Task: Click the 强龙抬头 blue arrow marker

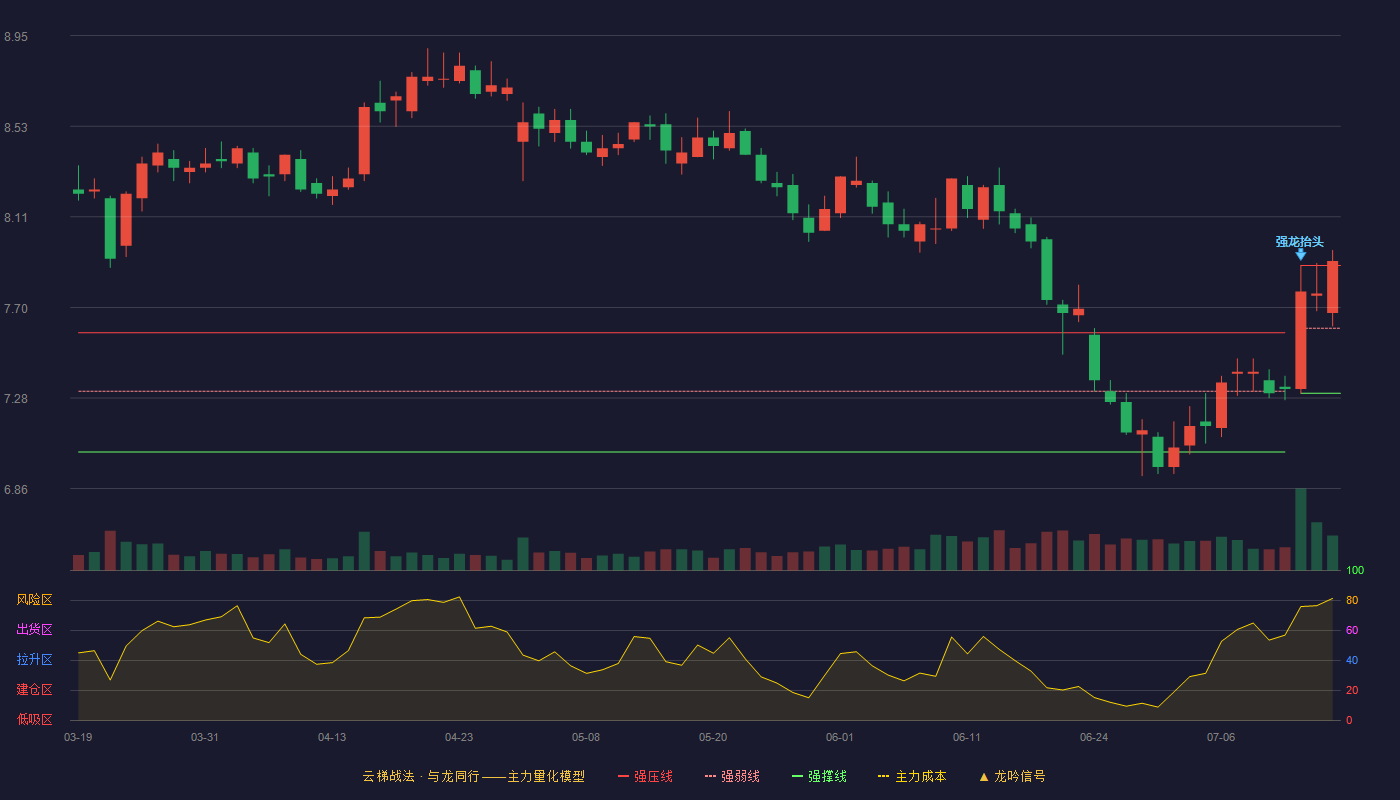Action: [x=1300, y=255]
